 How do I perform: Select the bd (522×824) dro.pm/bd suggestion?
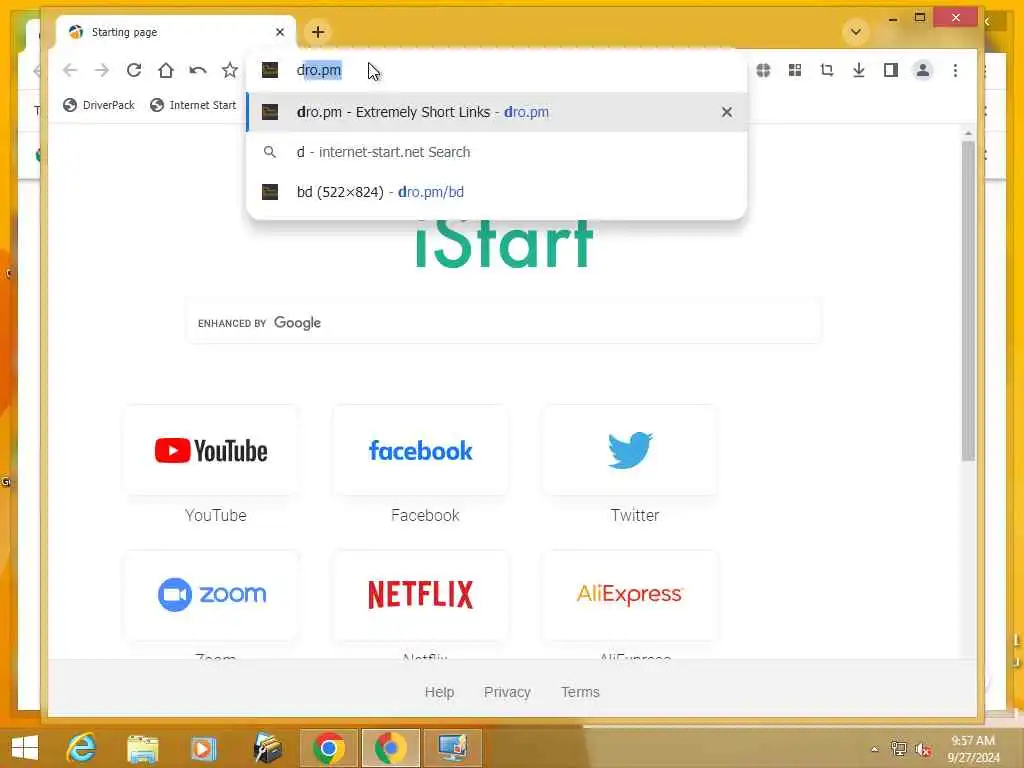point(496,192)
